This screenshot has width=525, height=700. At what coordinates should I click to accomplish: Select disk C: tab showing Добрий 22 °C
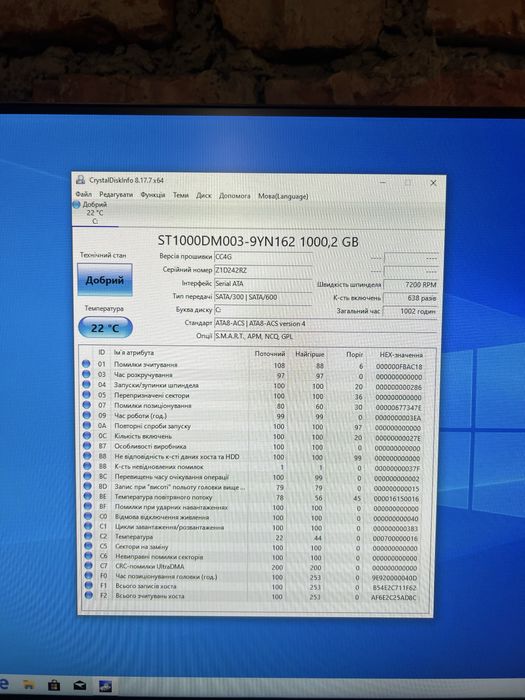95,212
